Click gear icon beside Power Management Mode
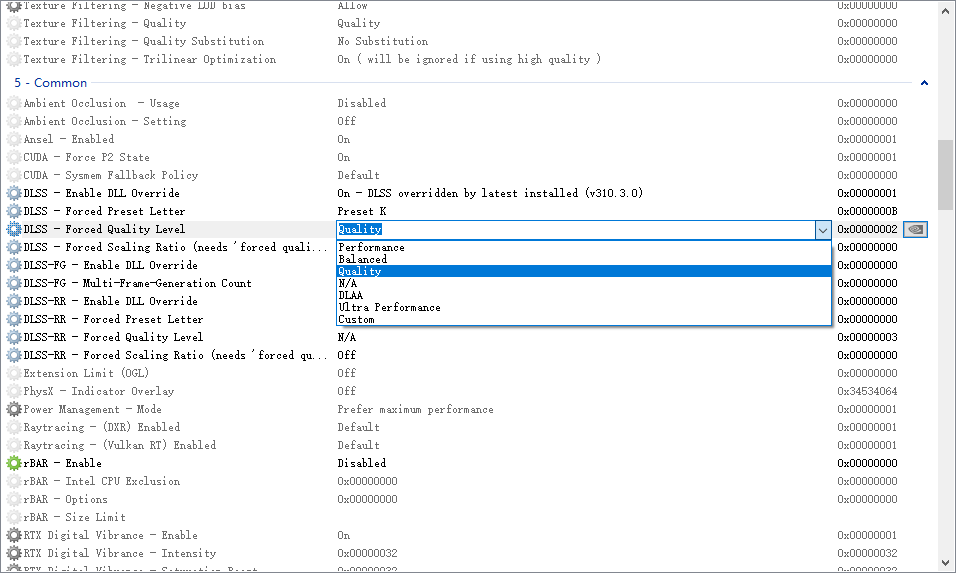The height and width of the screenshot is (573, 956). click(x=14, y=409)
